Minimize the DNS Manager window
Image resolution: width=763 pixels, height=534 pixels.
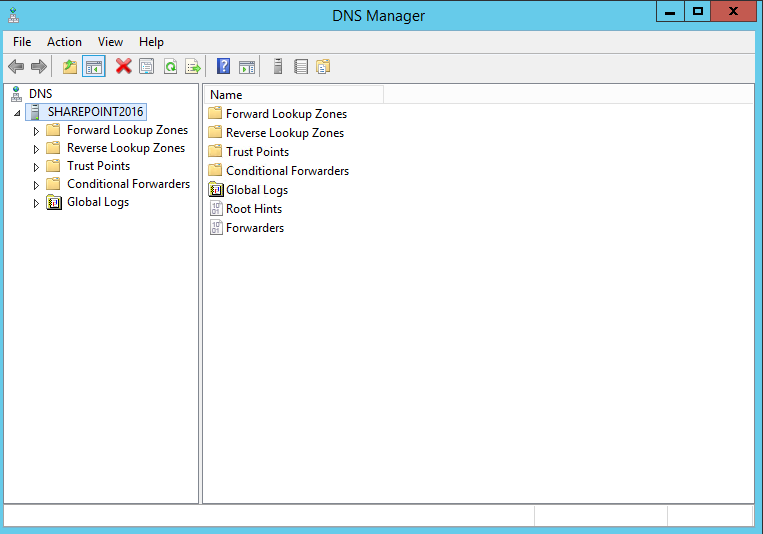pyautogui.click(x=670, y=11)
